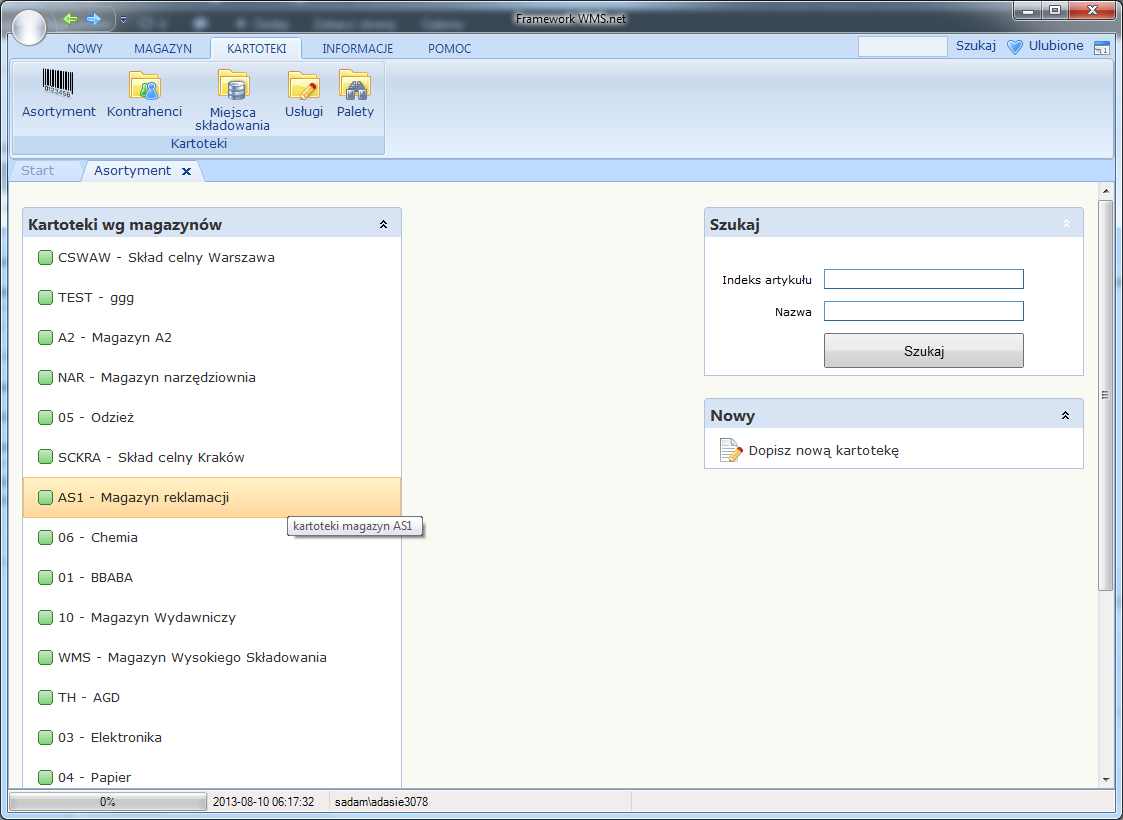Select the KARTOTEKI ribbon tab
This screenshot has width=1123, height=820.
pyautogui.click(x=256, y=49)
